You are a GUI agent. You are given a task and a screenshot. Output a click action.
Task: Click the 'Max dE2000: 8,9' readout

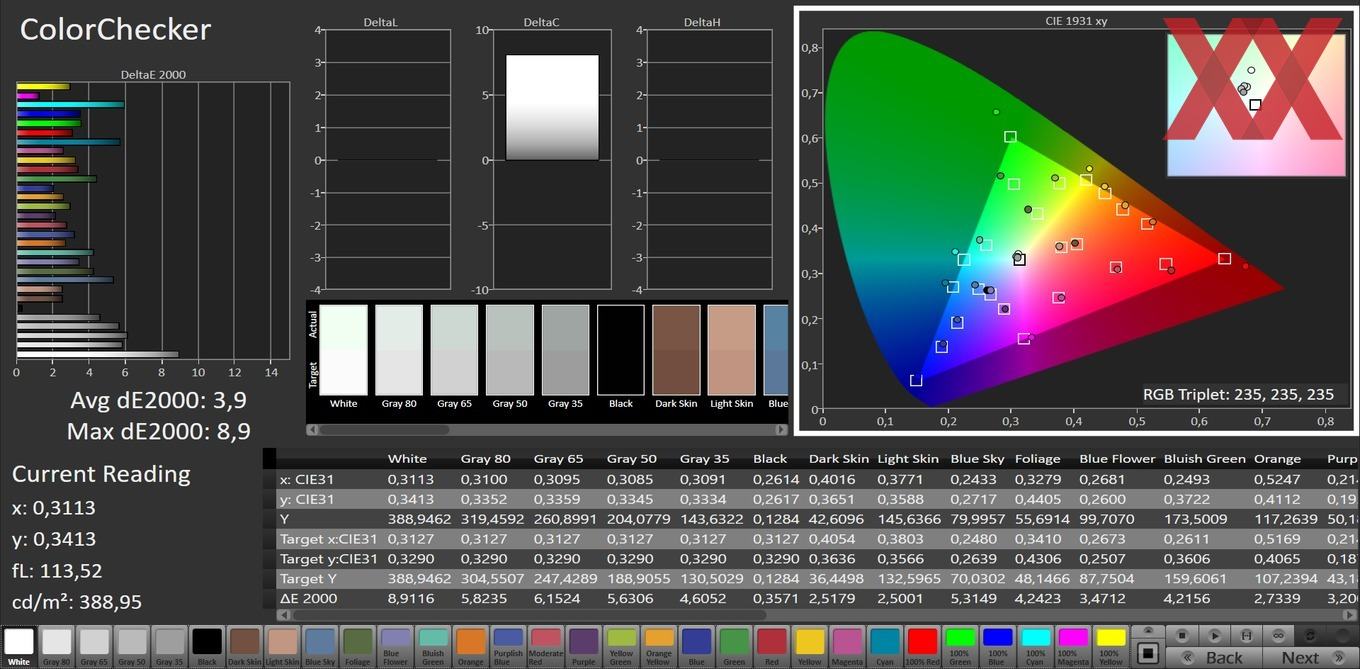click(158, 432)
